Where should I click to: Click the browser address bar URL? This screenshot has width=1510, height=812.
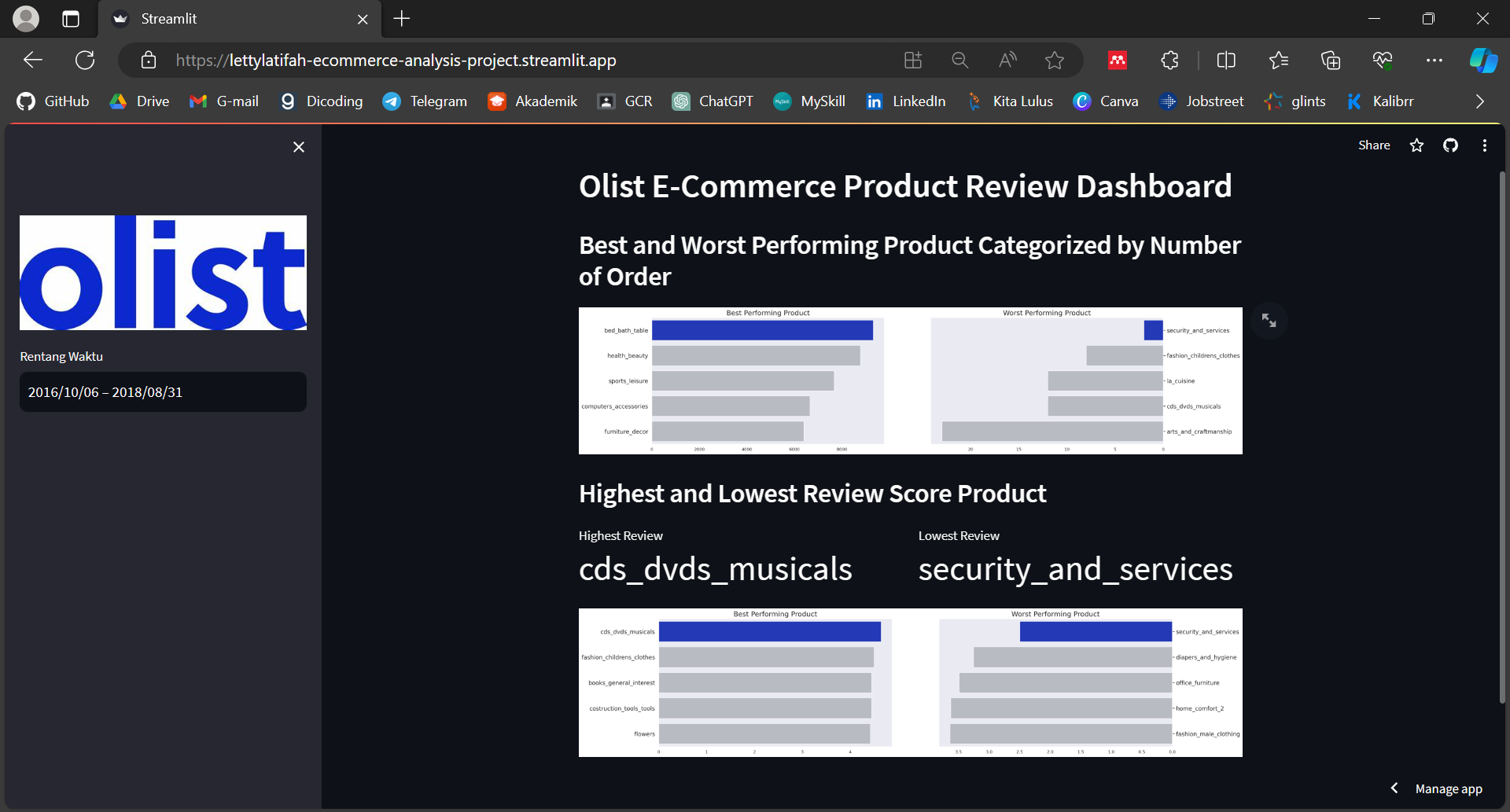396,61
